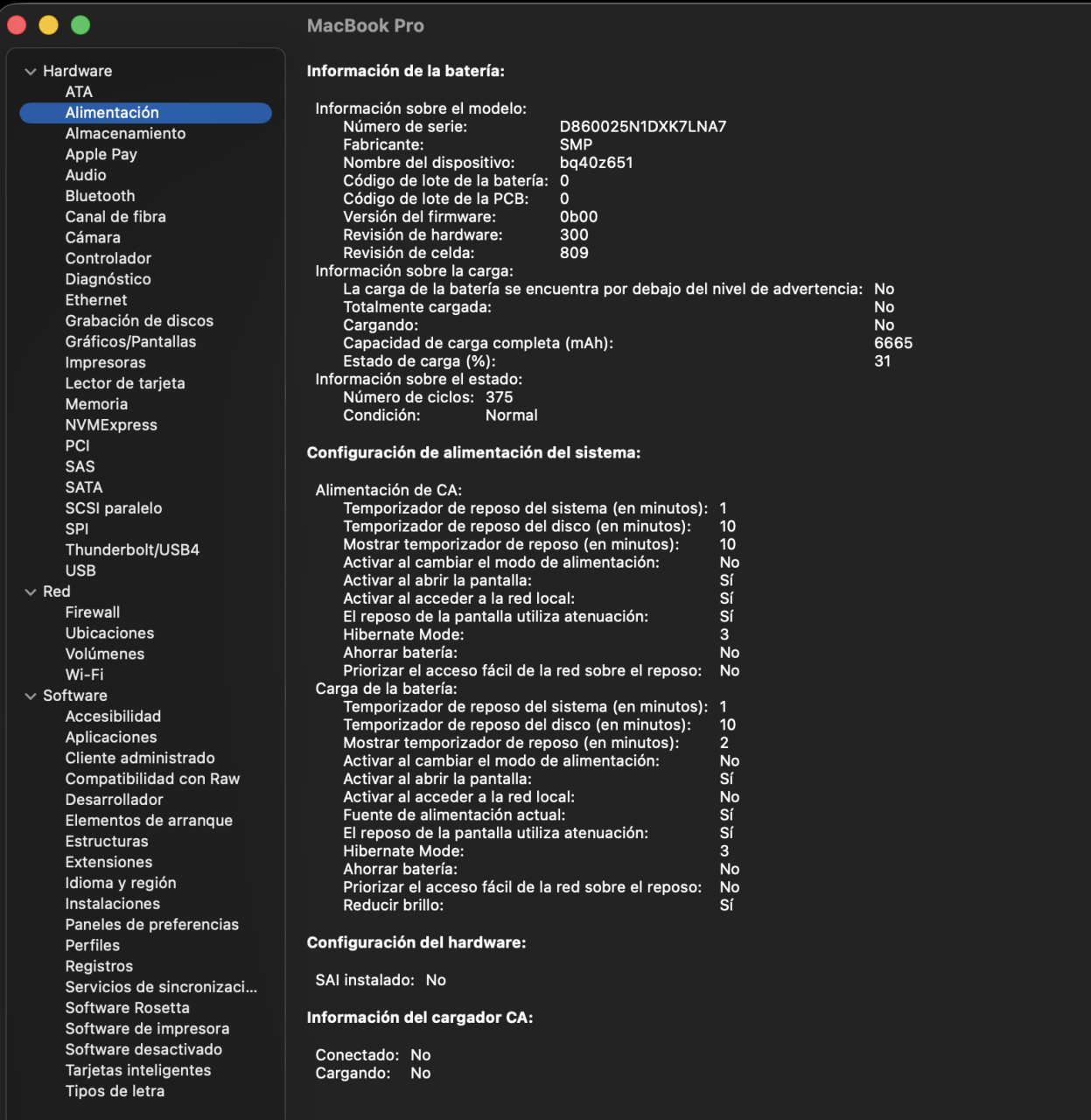Select Extensiones entry
Screen dimensions: 1091x1120
tap(108, 863)
